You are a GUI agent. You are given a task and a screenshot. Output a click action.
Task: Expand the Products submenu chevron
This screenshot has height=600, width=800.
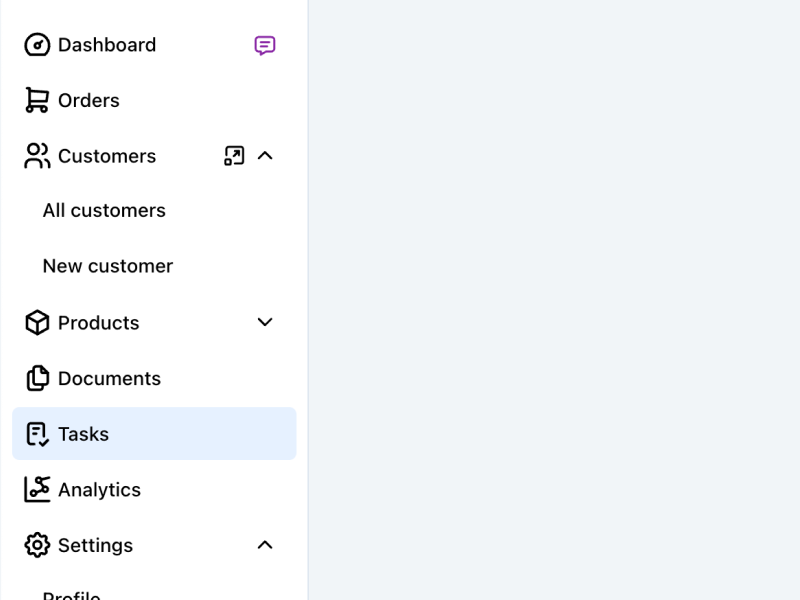265,322
